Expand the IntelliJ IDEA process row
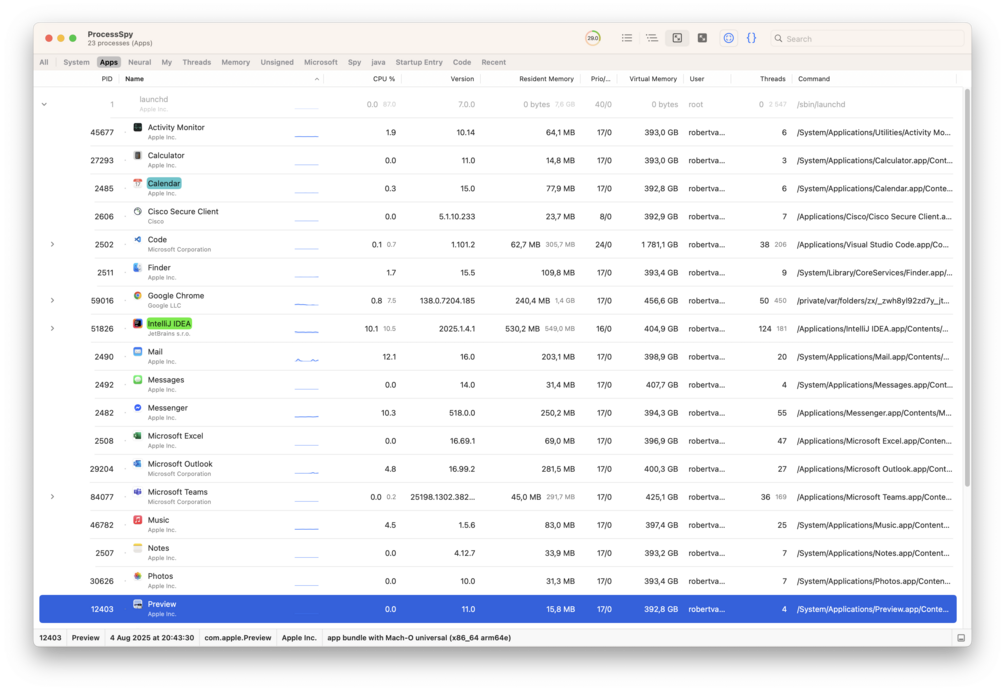This screenshot has height=691, width=1005. 53,329
